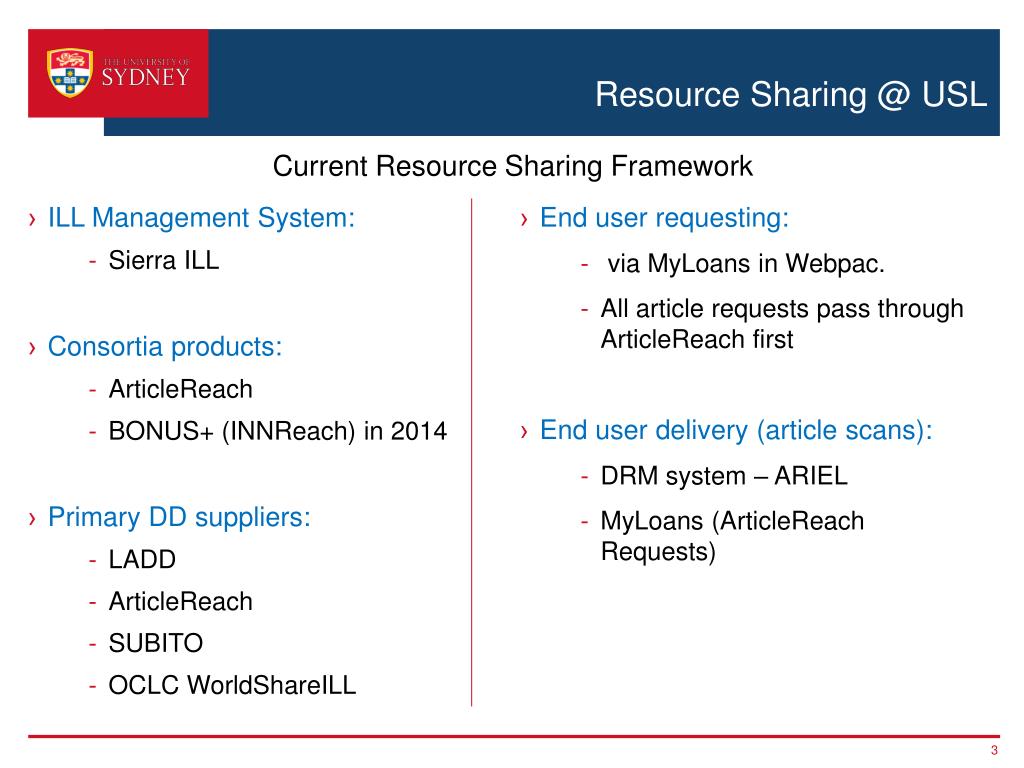Select the 'SUBITO' supplier entry
This screenshot has height=768, width=1024.
pos(155,643)
